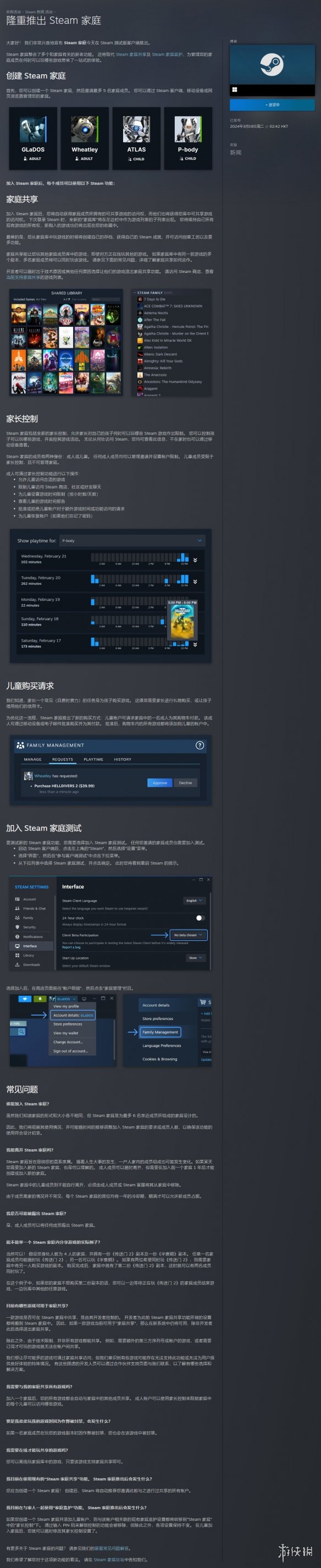Open the GLaDOS adult profile card
Viewport: 321px width, 1568px height.
(x=33, y=138)
